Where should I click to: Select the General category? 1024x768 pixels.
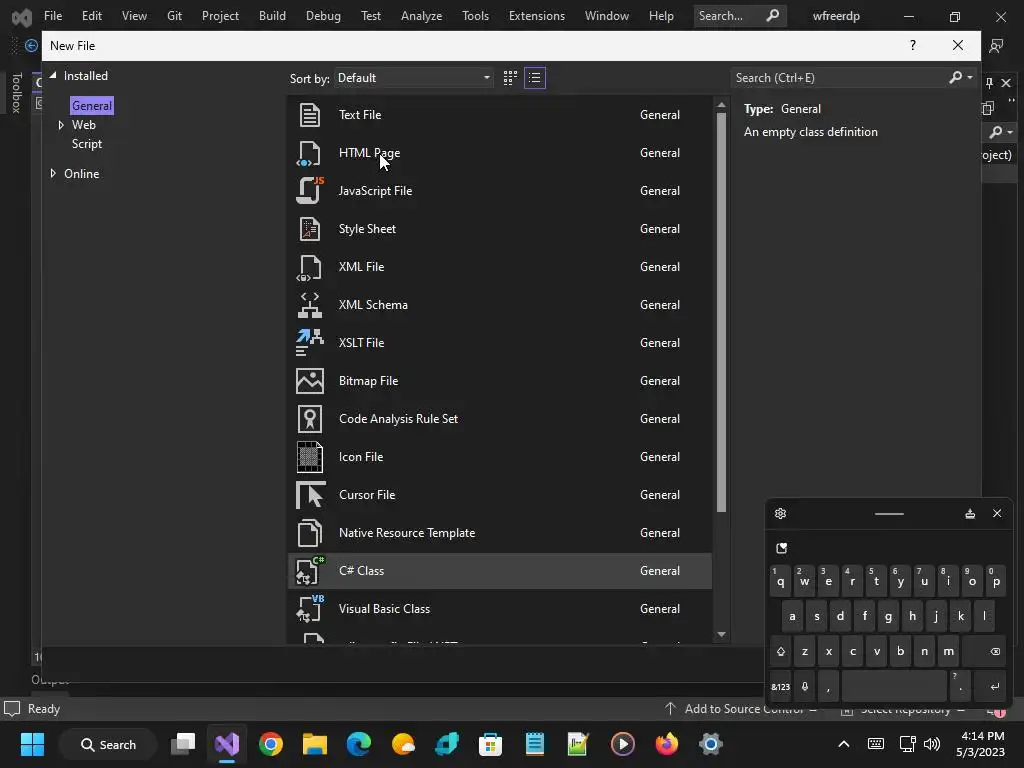pos(92,106)
